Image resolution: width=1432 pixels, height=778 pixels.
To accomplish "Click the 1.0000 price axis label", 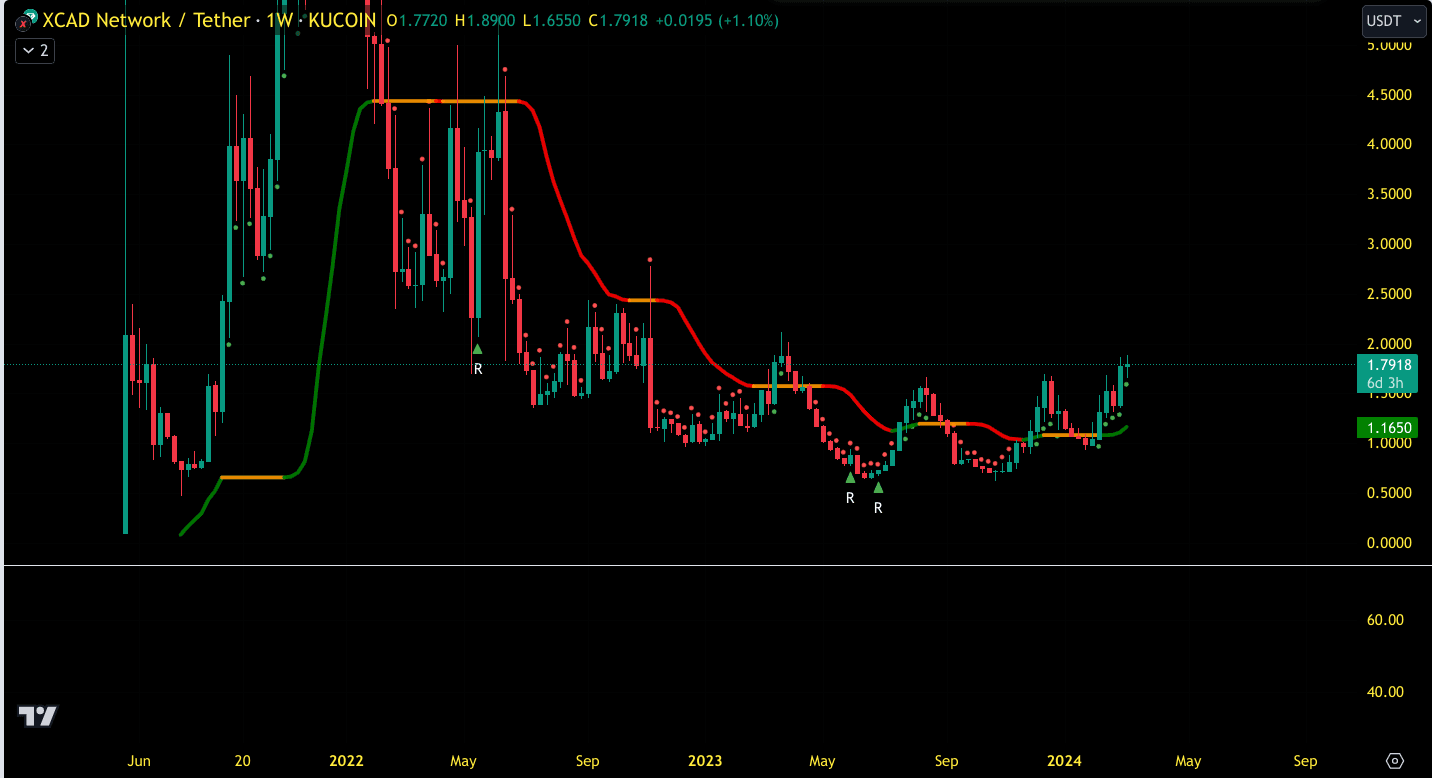I will [1388, 443].
